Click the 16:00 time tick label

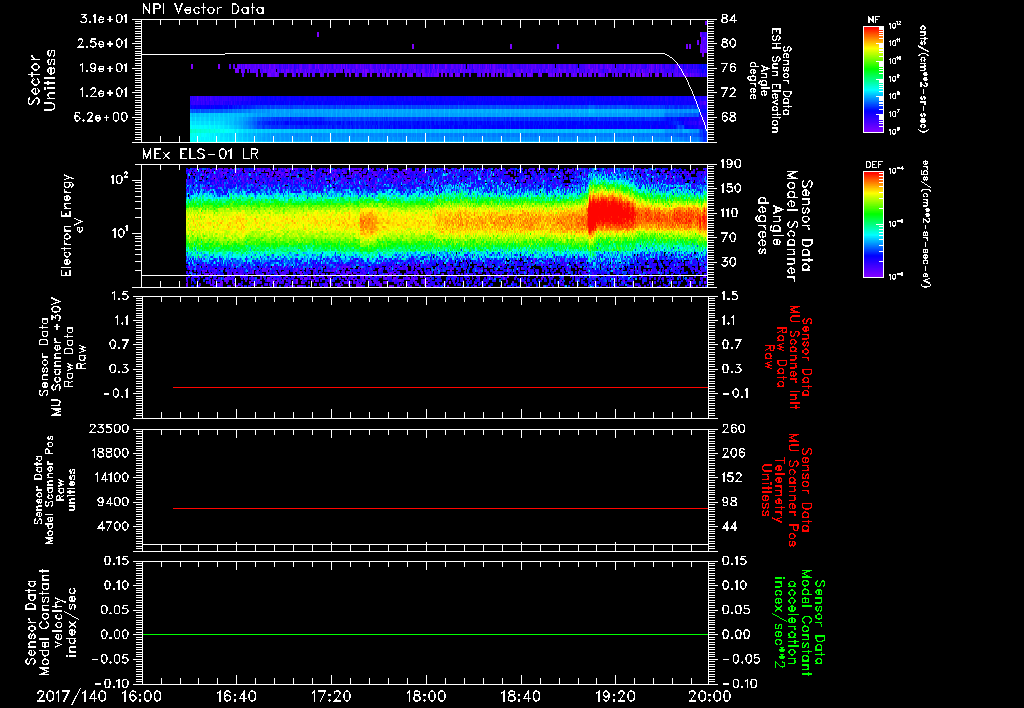pyautogui.click(x=142, y=696)
